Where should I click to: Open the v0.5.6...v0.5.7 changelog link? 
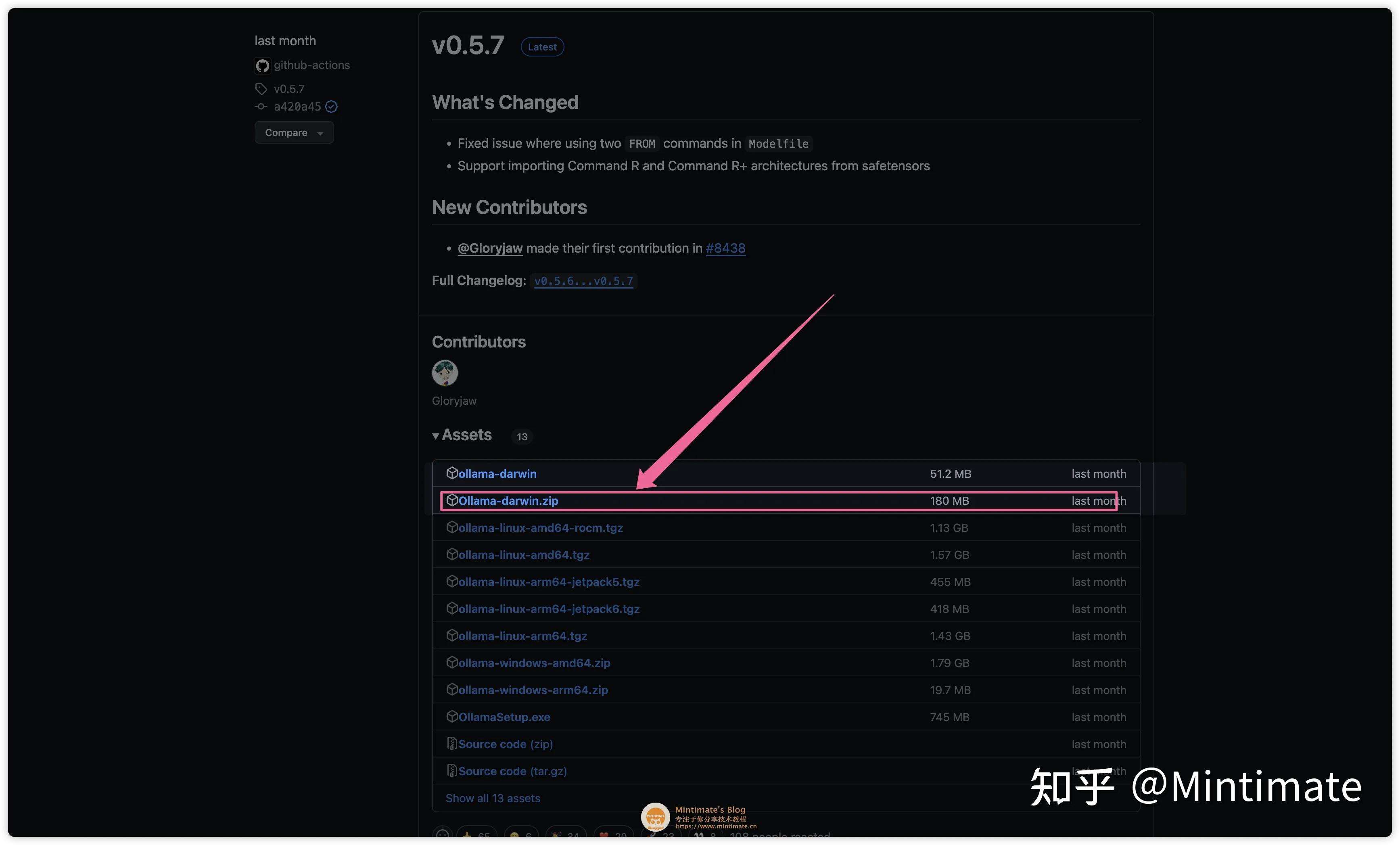tap(583, 281)
